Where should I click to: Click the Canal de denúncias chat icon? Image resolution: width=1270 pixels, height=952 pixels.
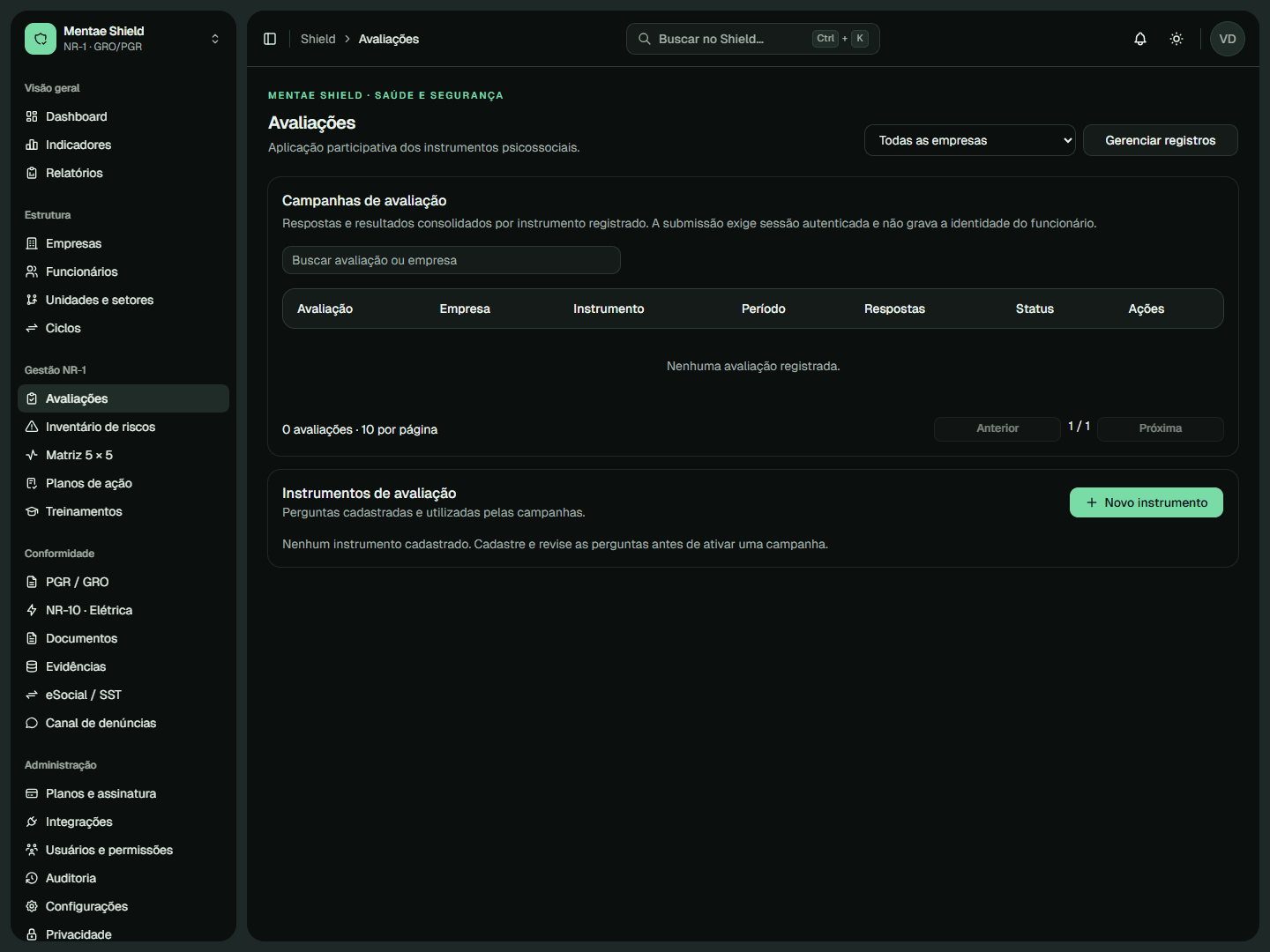click(x=32, y=723)
